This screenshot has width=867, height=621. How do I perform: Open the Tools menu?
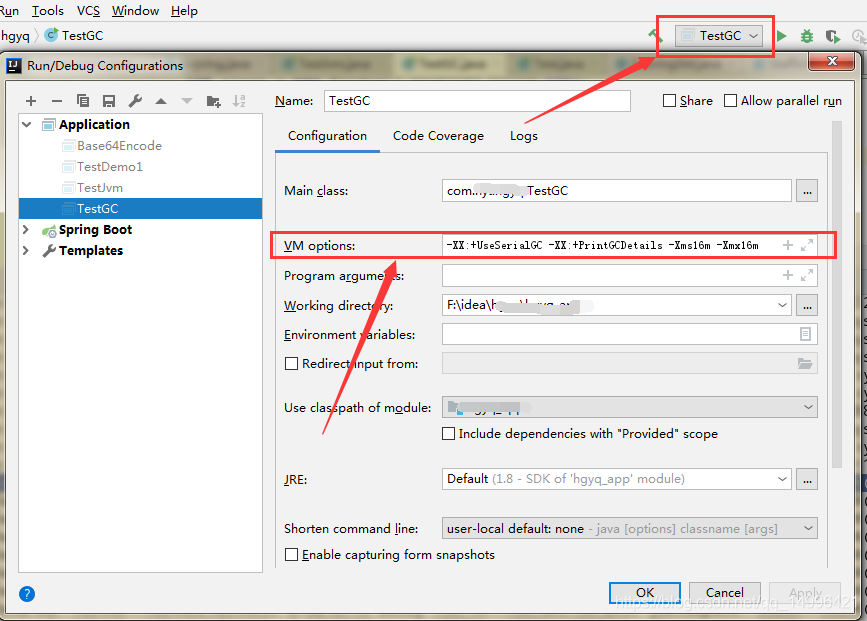click(48, 11)
